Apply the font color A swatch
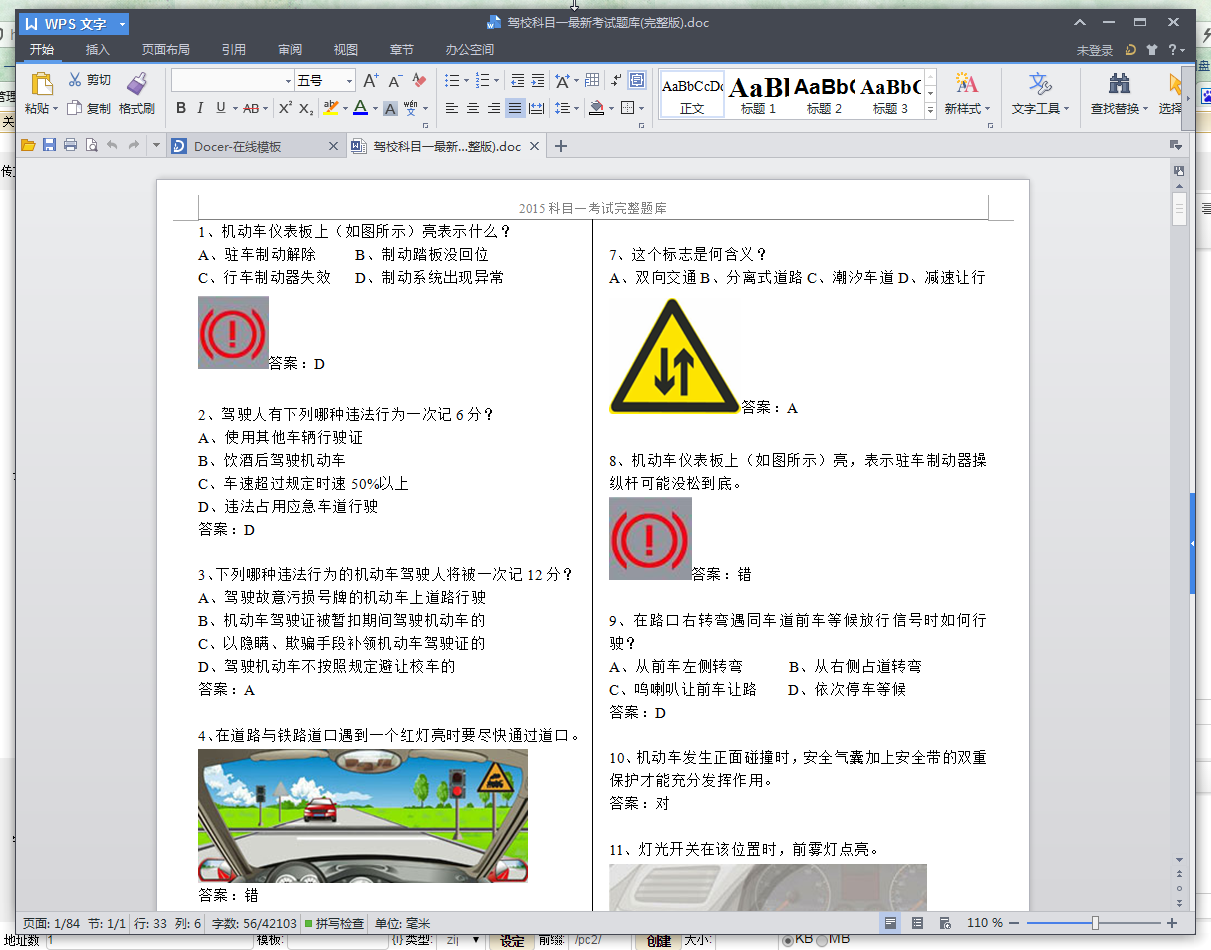Image resolution: width=1211 pixels, height=950 pixels. pyautogui.click(x=360, y=108)
